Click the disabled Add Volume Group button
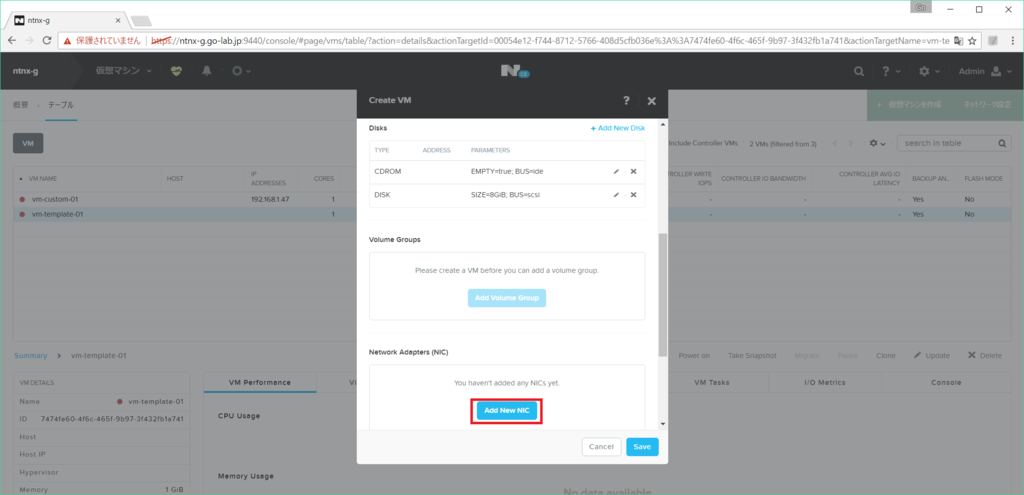Image resolution: width=1024 pixels, height=495 pixels. coord(507,298)
